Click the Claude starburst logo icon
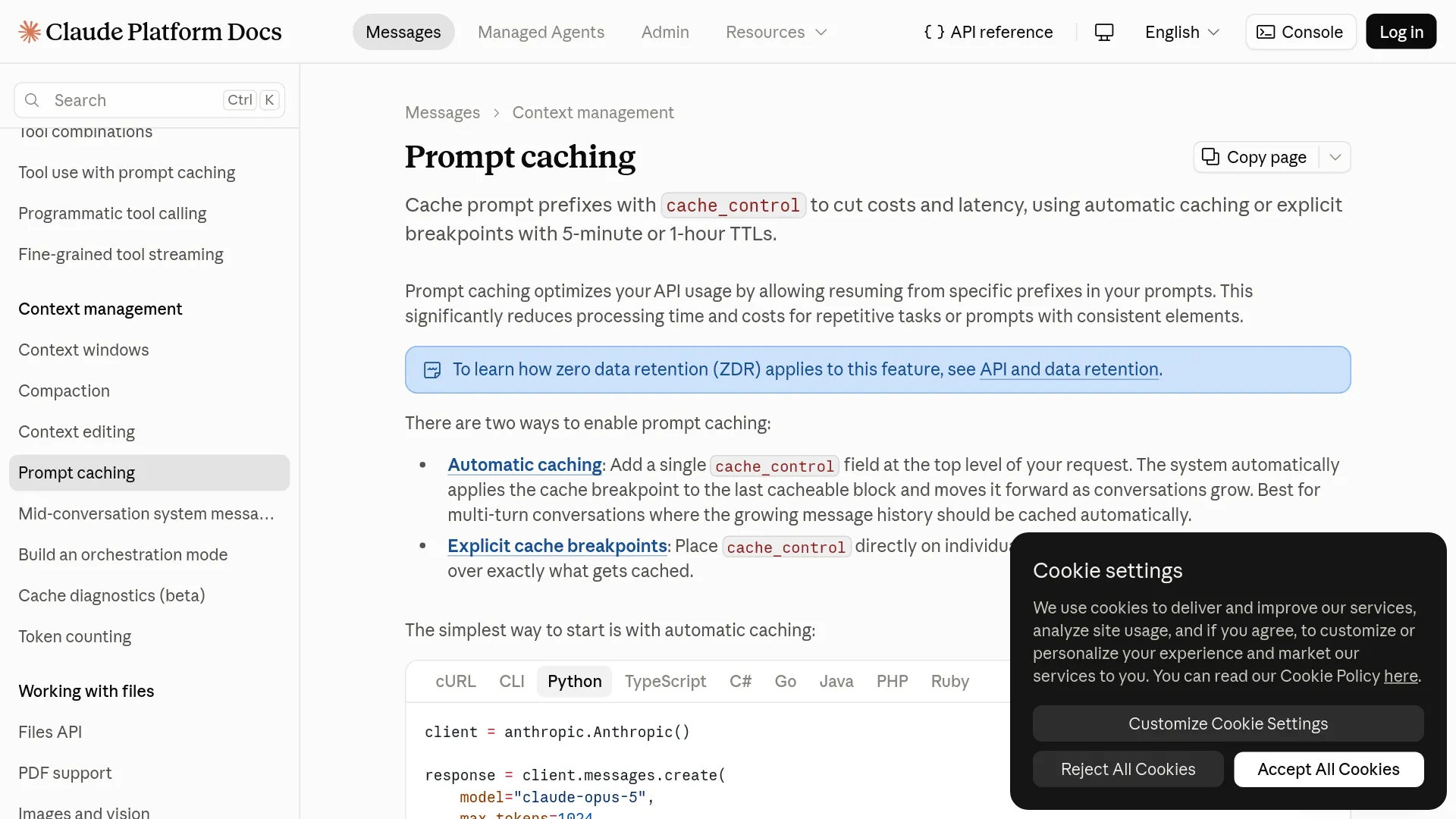This screenshot has height=819, width=1456. click(x=30, y=32)
